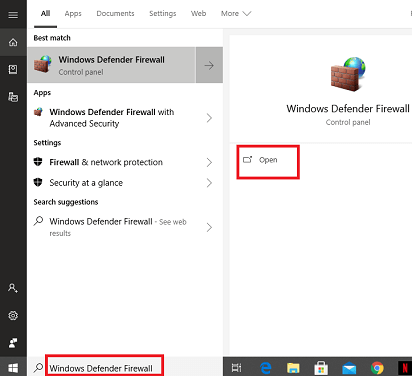Open the Windows Start button
The width and height of the screenshot is (412, 376).
13,368
